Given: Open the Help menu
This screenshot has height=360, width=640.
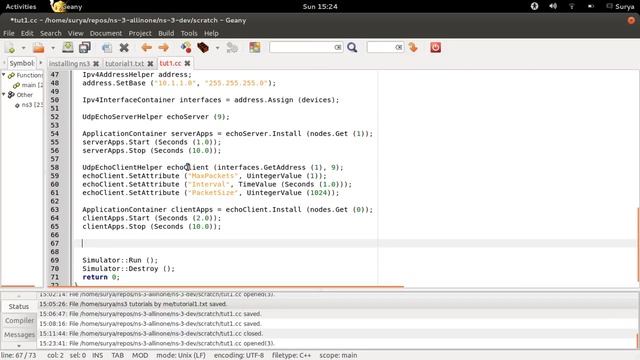Looking at the screenshot, I should (x=211, y=33).
